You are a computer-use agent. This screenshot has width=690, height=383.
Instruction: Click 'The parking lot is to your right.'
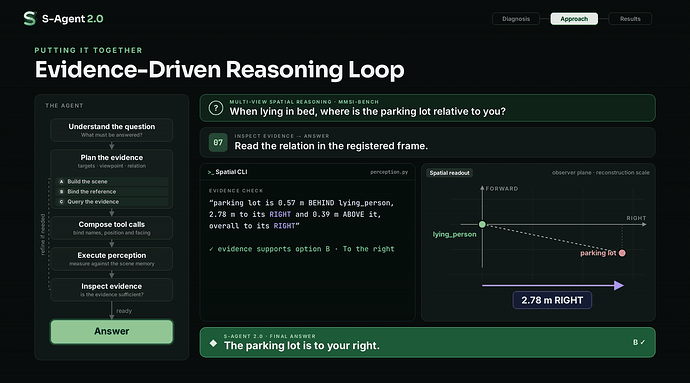301,346
